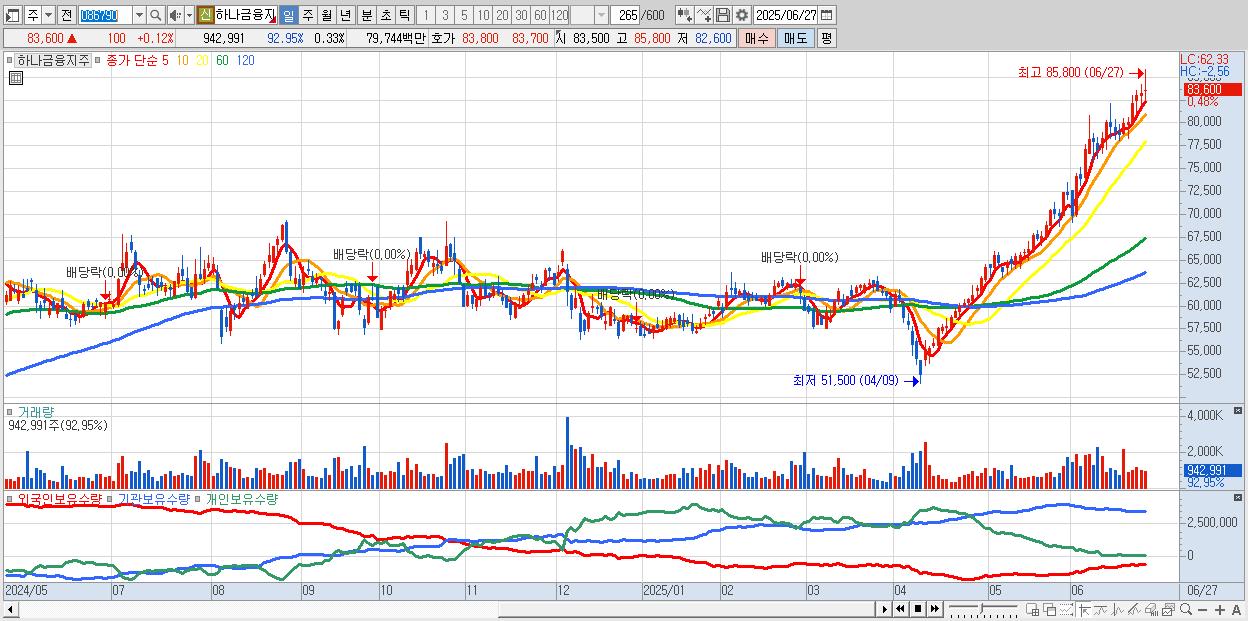Adjust the playback speed slider at bottom
Viewport: 1248px width, 621px height.
click(983, 609)
